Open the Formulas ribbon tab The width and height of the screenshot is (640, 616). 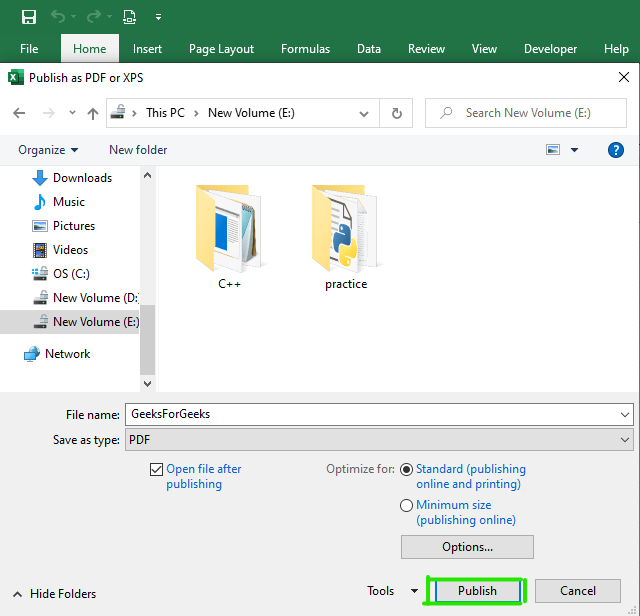point(305,49)
